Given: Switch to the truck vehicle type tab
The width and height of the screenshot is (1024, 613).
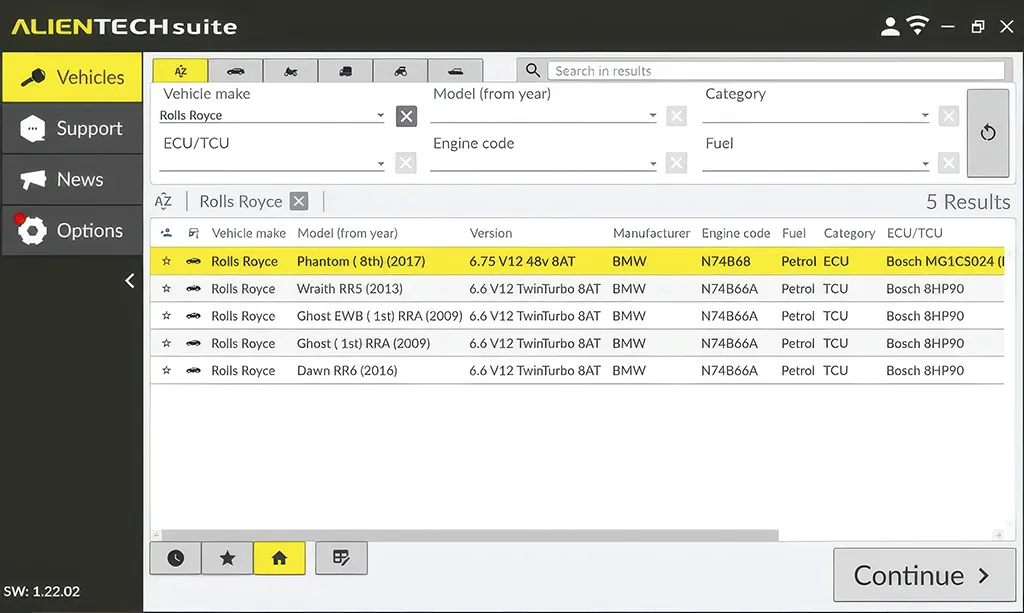Looking at the screenshot, I should click(346, 71).
